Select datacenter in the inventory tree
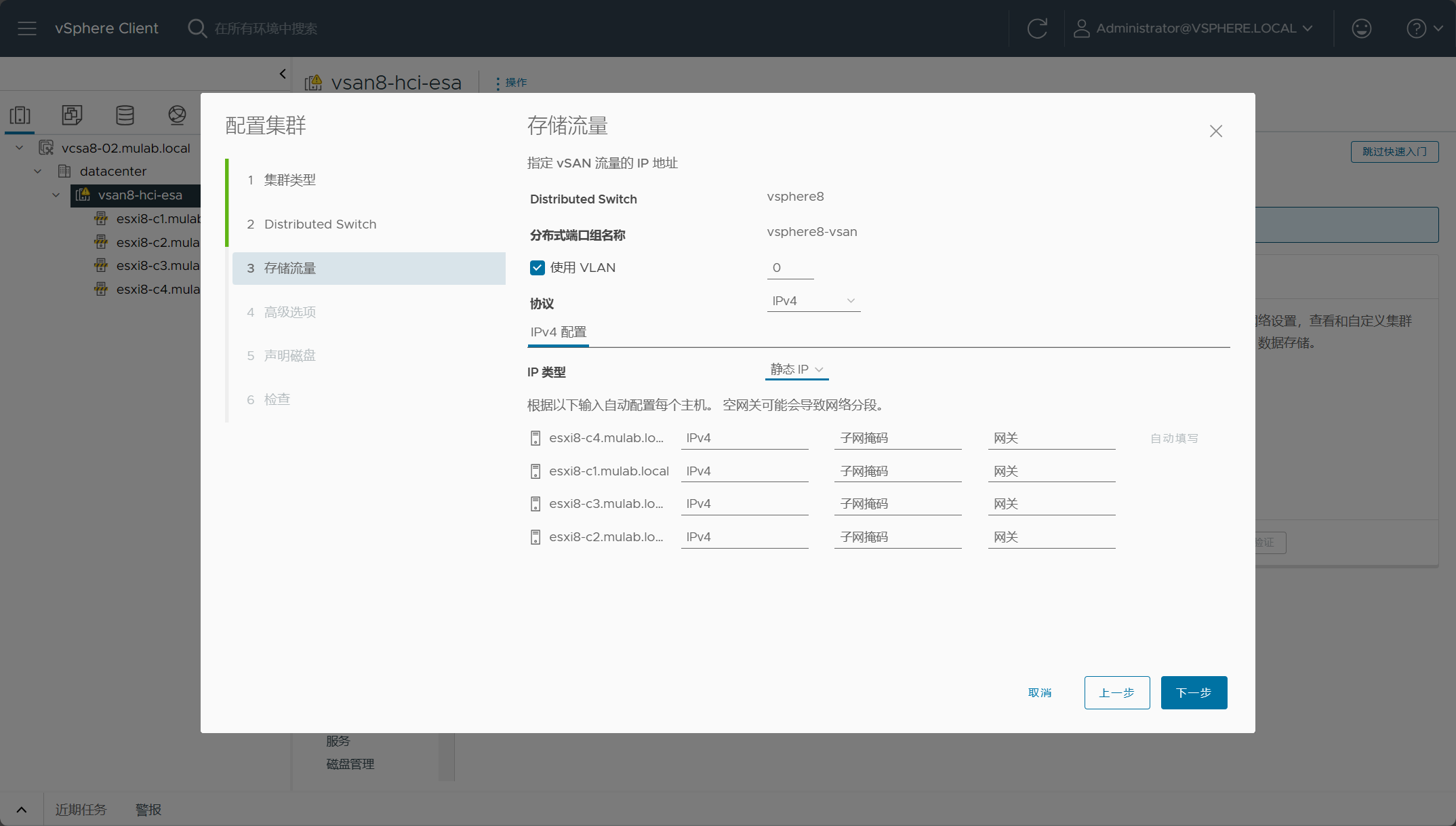 pos(113,171)
